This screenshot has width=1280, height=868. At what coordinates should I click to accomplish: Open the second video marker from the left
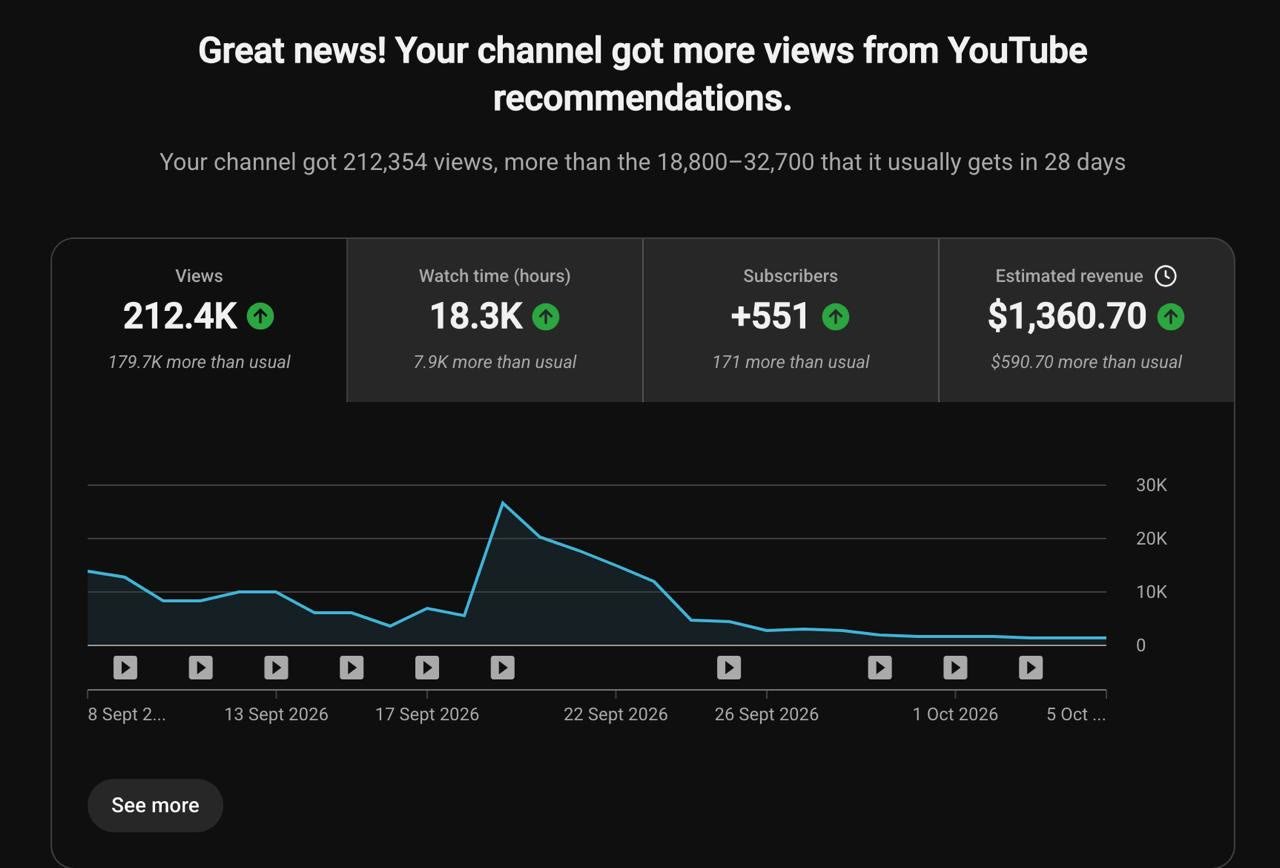201,667
